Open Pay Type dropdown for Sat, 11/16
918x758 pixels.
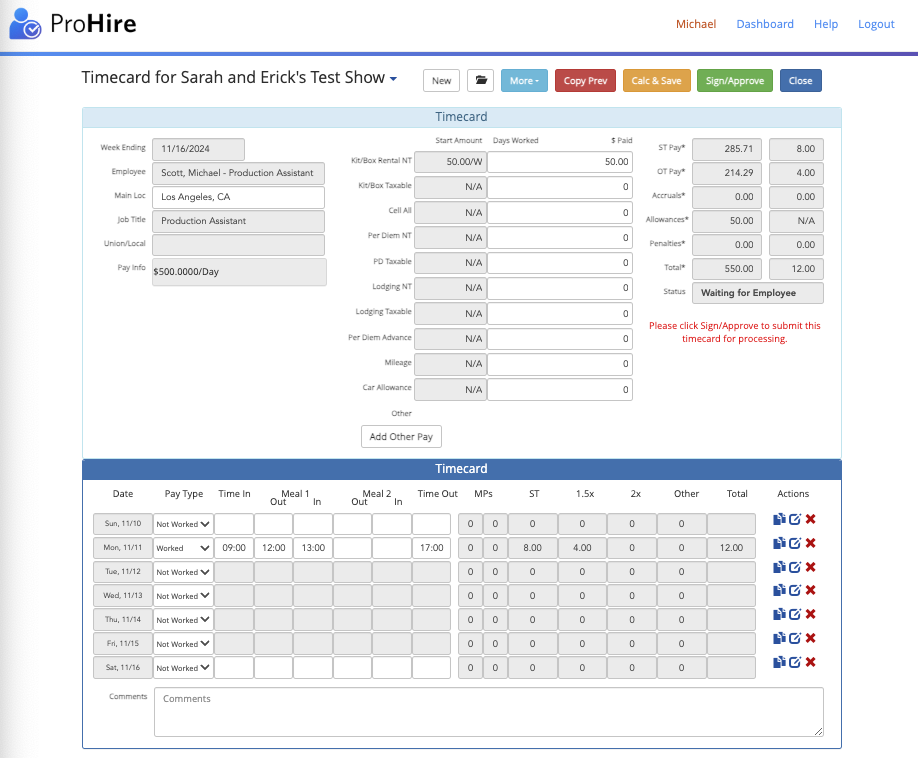pos(183,668)
